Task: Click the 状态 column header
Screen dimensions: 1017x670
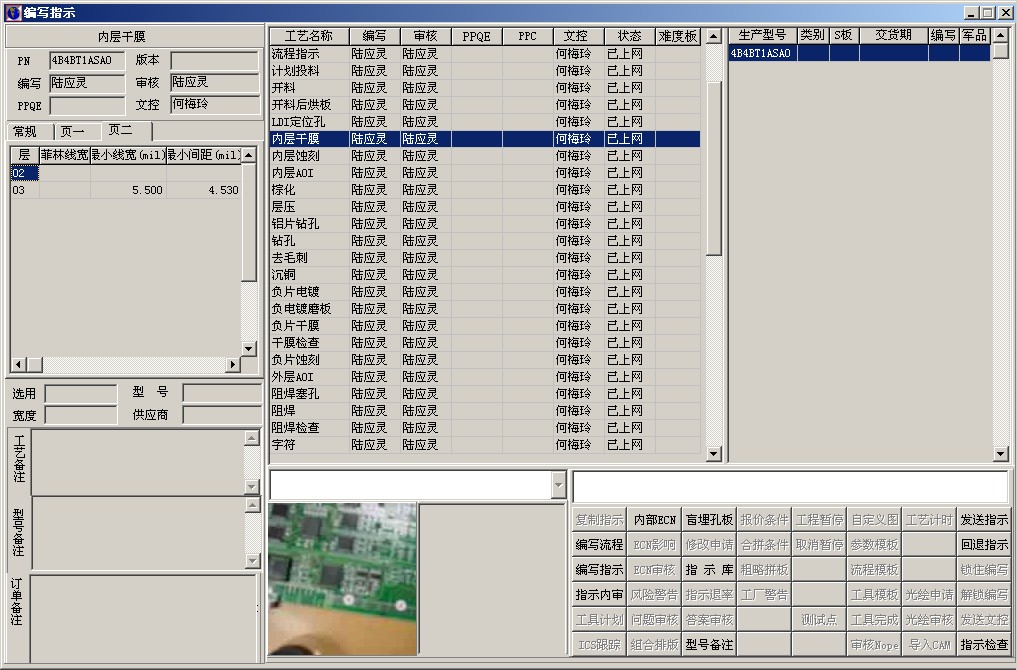Action: point(629,36)
